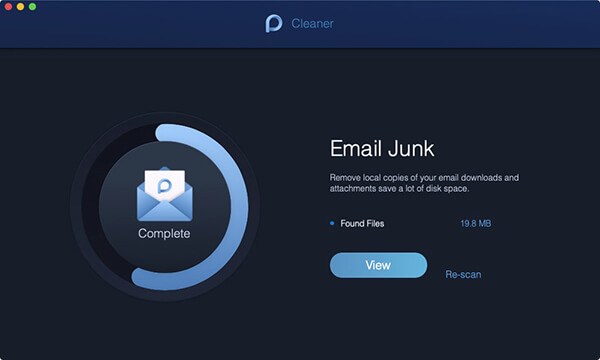The image size is (600, 360).
Task: Close the window with red button
Action: (8, 7)
